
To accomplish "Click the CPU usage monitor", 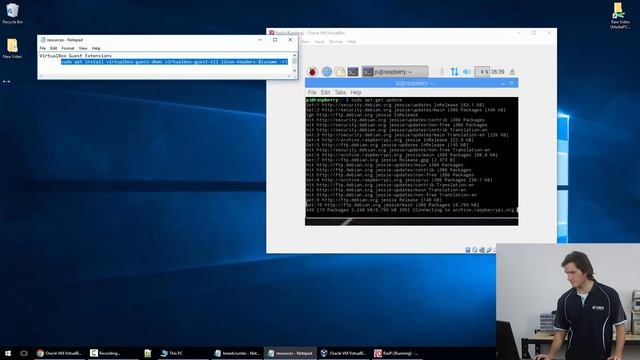I will point(482,72).
